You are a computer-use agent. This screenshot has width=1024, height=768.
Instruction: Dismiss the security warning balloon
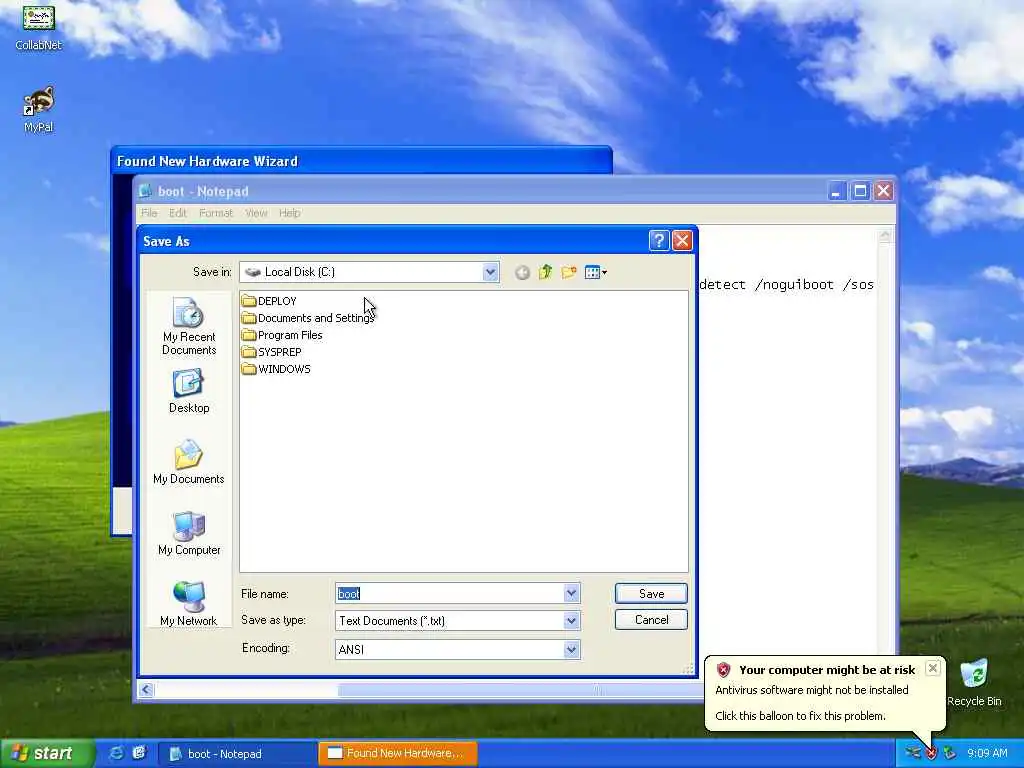933,668
